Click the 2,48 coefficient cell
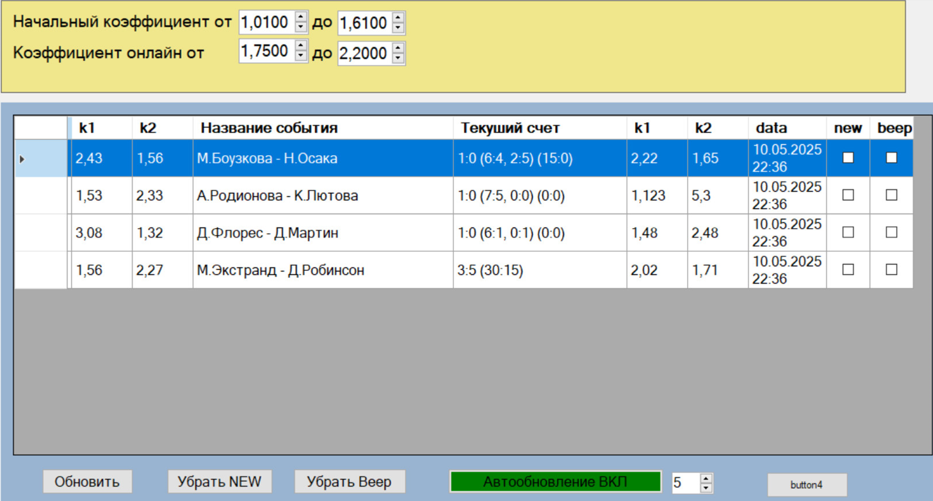 [x=718, y=233]
